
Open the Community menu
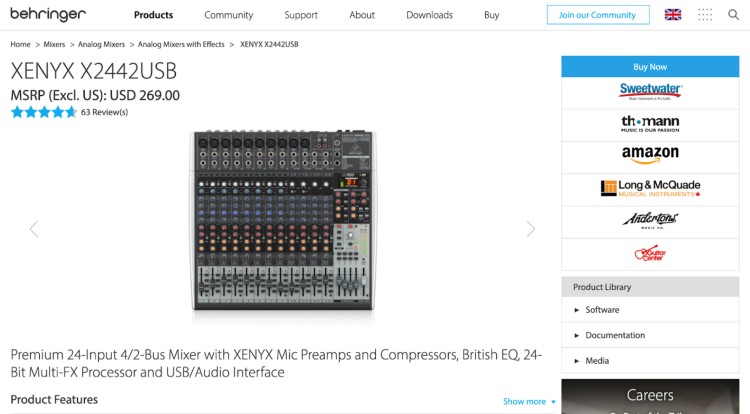point(229,15)
